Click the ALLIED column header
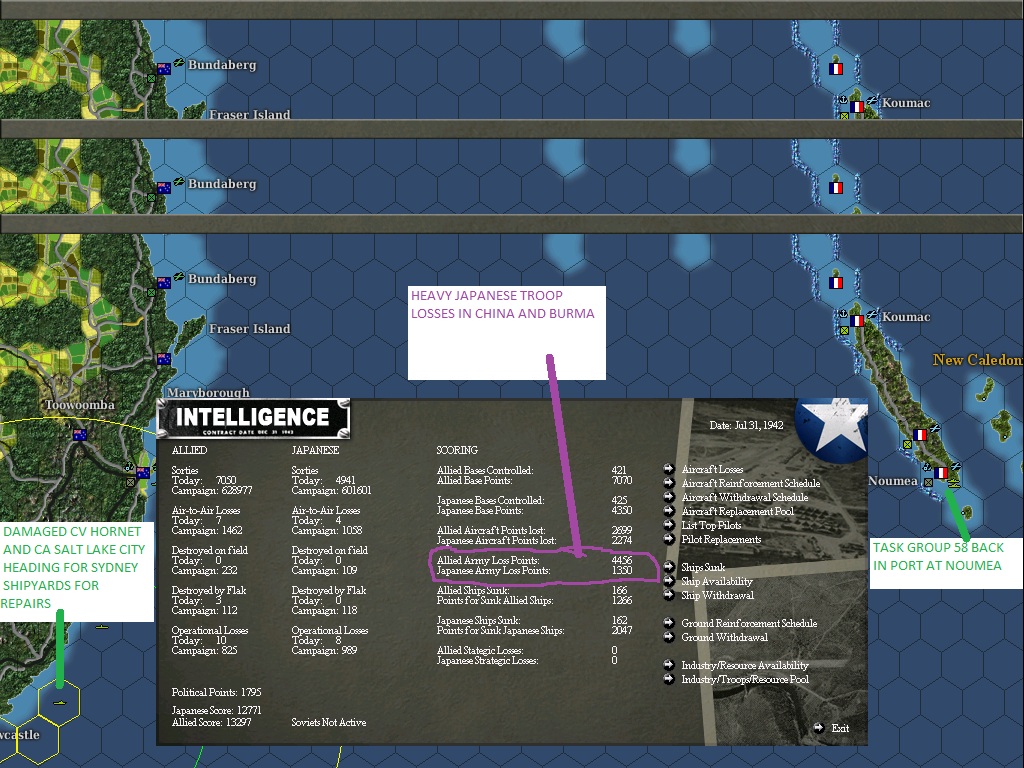The width and height of the screenshot is (1024, 768). click(189, 450)
